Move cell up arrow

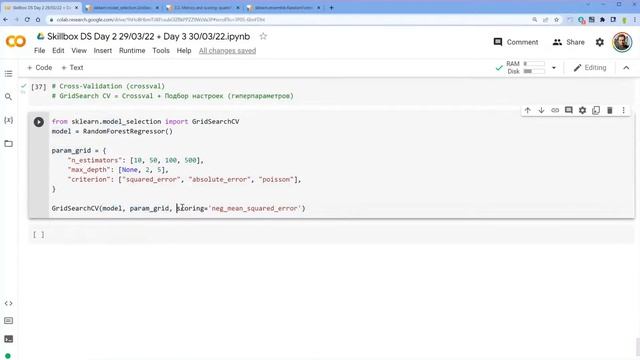tap(527, 110)
